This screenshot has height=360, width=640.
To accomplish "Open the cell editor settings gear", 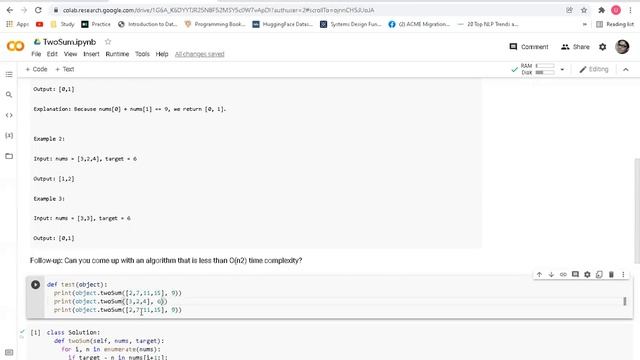I will [587, 275].
